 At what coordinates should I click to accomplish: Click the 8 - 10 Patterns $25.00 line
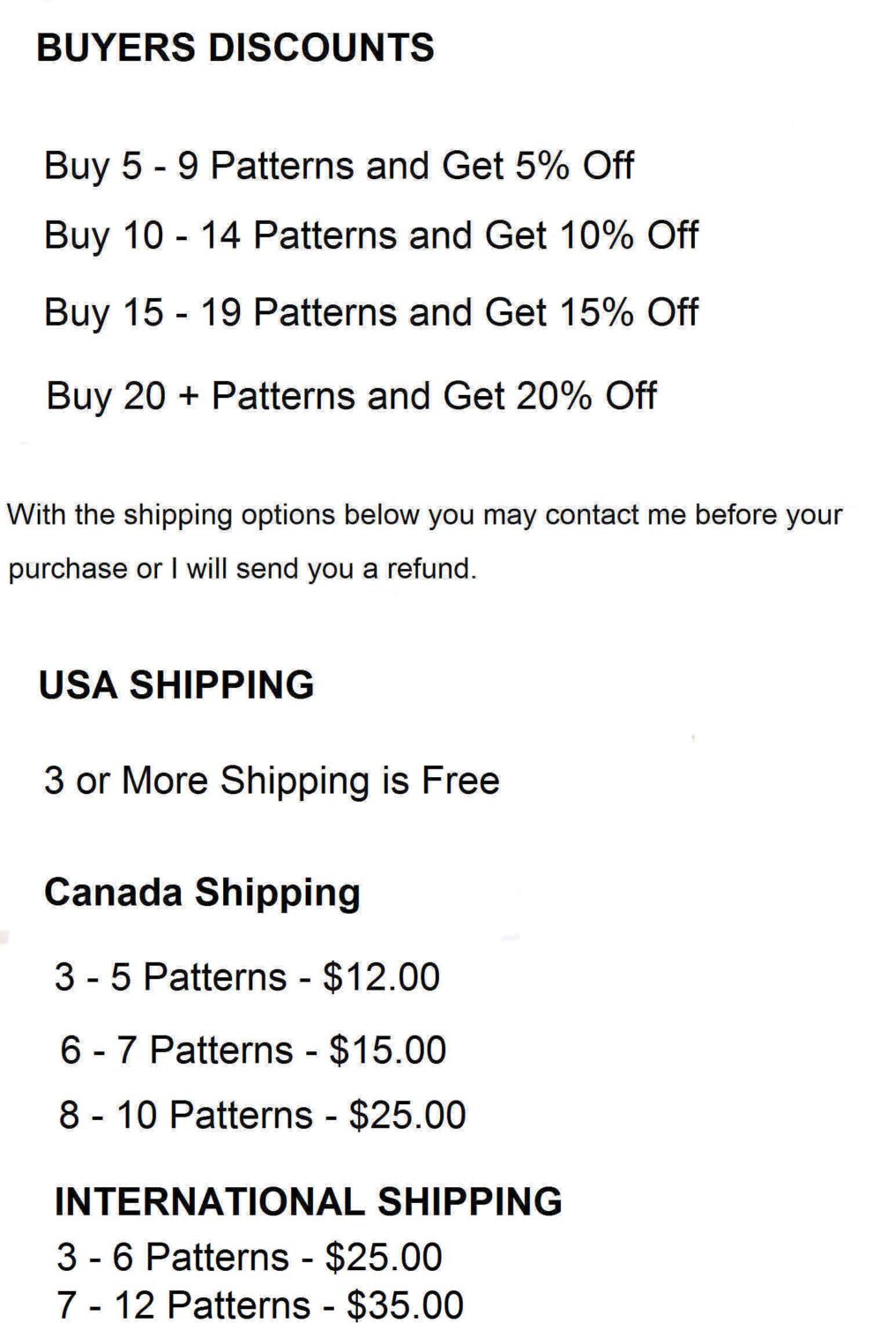pyautogui.click(x=262, y=1115)
